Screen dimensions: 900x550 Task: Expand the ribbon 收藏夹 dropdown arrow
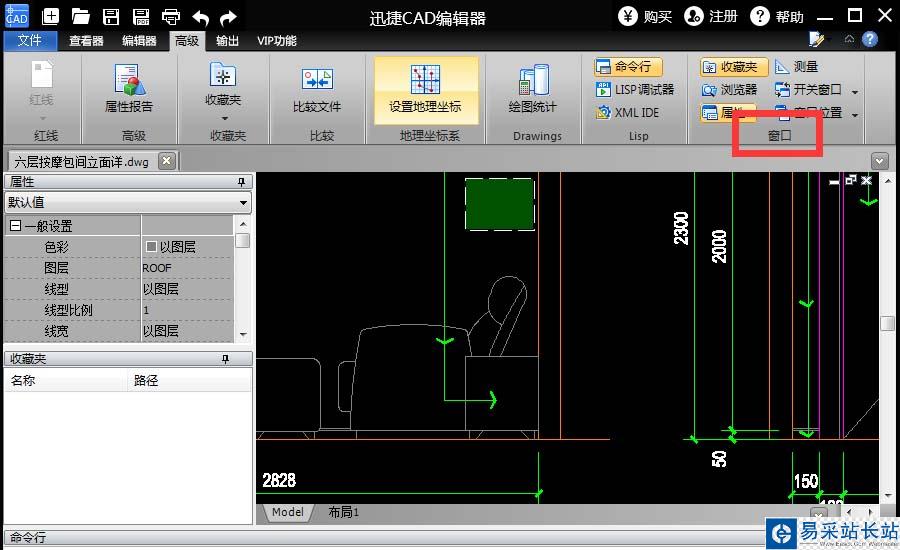pos(224,118)
